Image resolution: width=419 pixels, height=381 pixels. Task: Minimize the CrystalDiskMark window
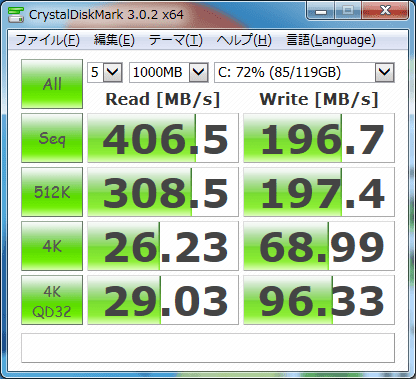coord(321,11)
